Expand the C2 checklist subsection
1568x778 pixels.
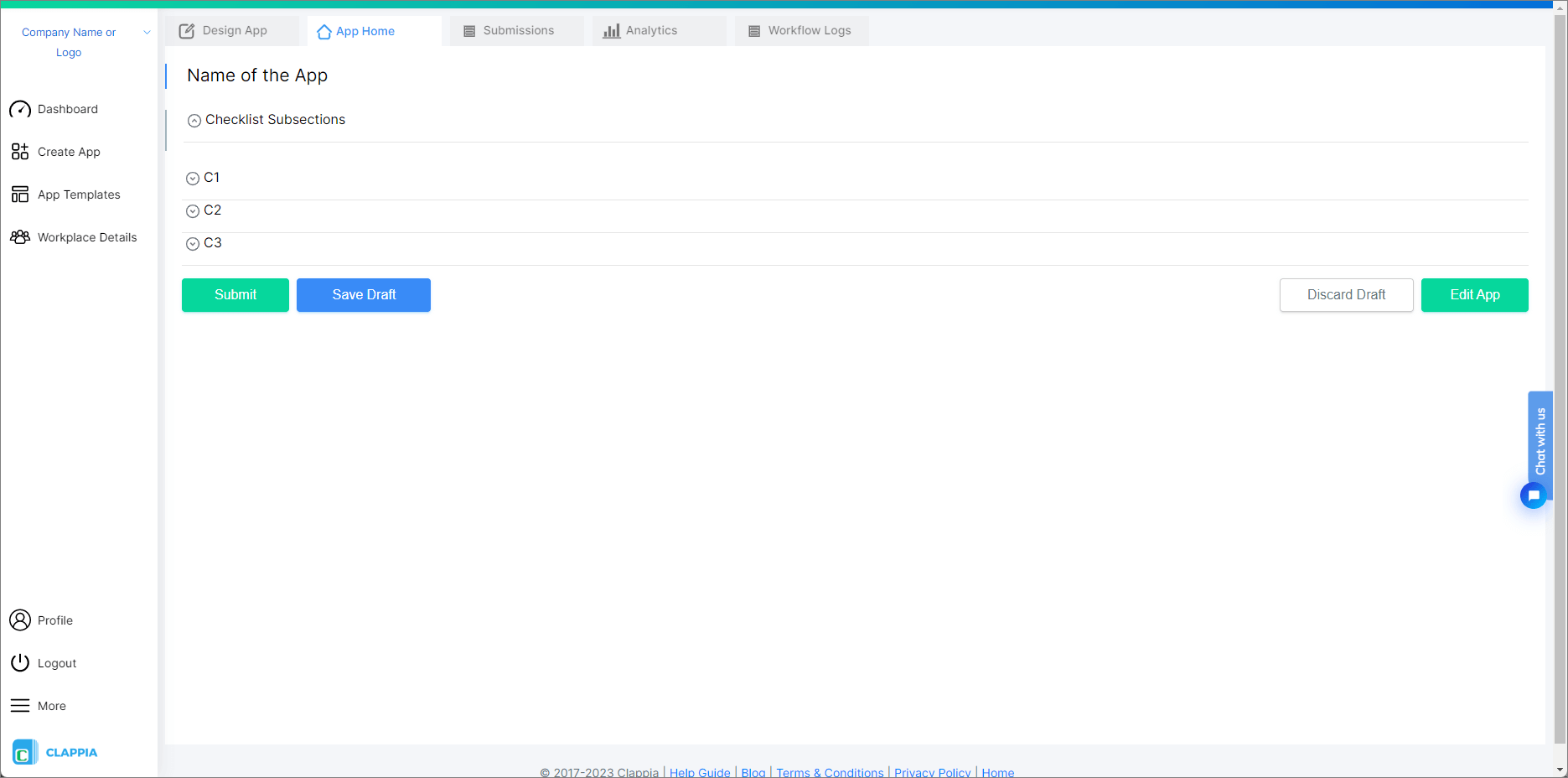pyautogui.click(x=192, y=210)
